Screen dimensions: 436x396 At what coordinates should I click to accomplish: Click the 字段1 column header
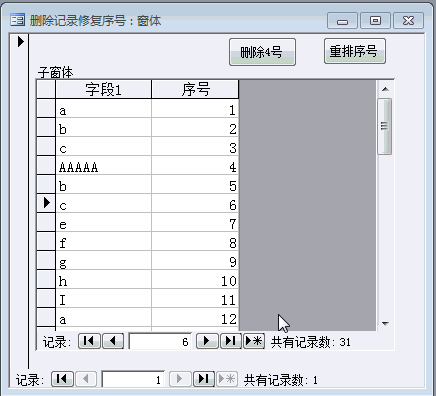[103, 89]
